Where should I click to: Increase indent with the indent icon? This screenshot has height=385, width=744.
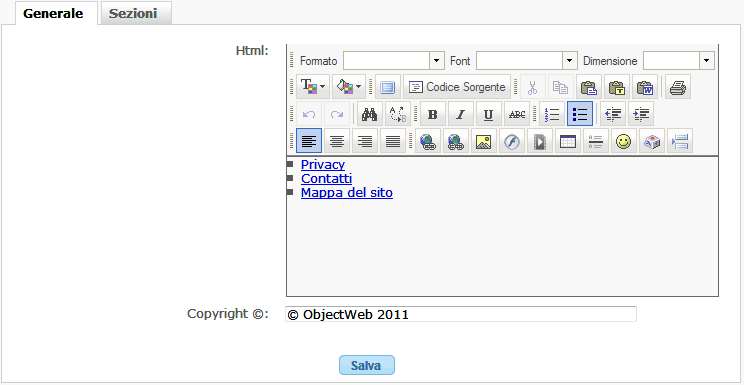pyautogui.click(x=641, y=114)
